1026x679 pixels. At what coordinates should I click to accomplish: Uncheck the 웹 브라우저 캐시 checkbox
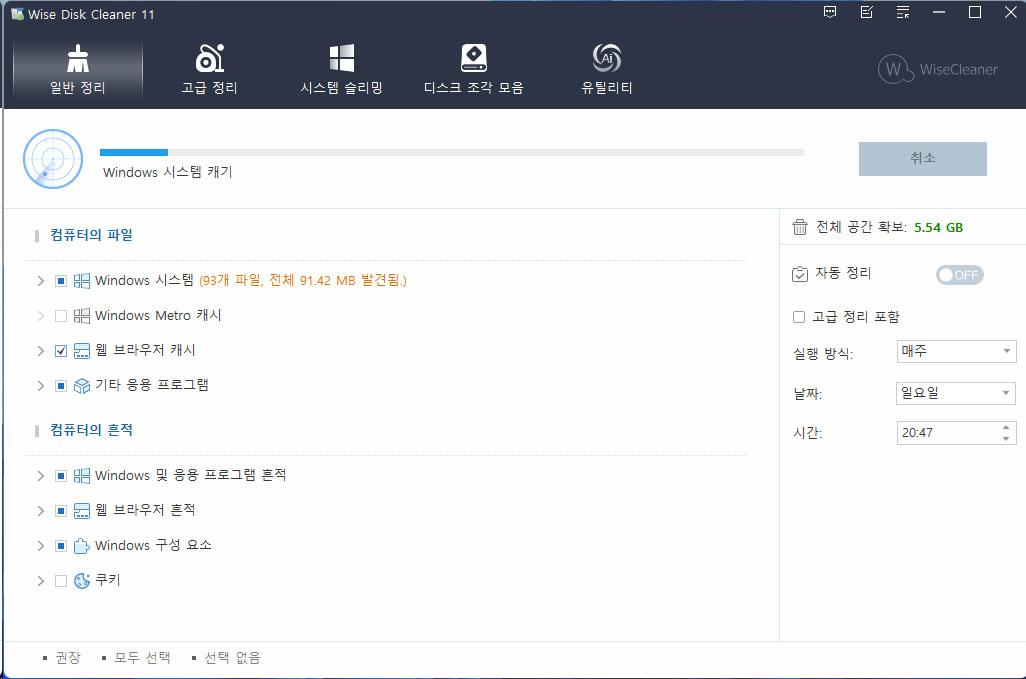(x=61, y=351)
